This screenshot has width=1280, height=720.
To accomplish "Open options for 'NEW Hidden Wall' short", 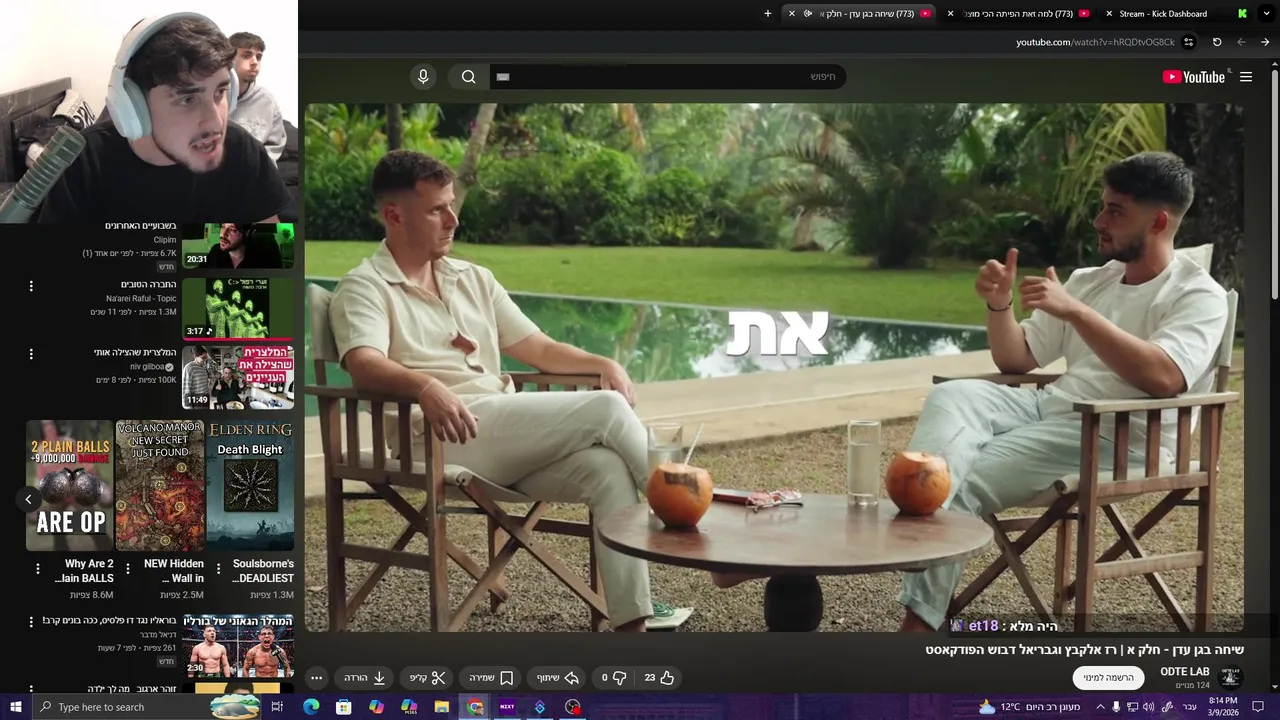I will [128, 569].
